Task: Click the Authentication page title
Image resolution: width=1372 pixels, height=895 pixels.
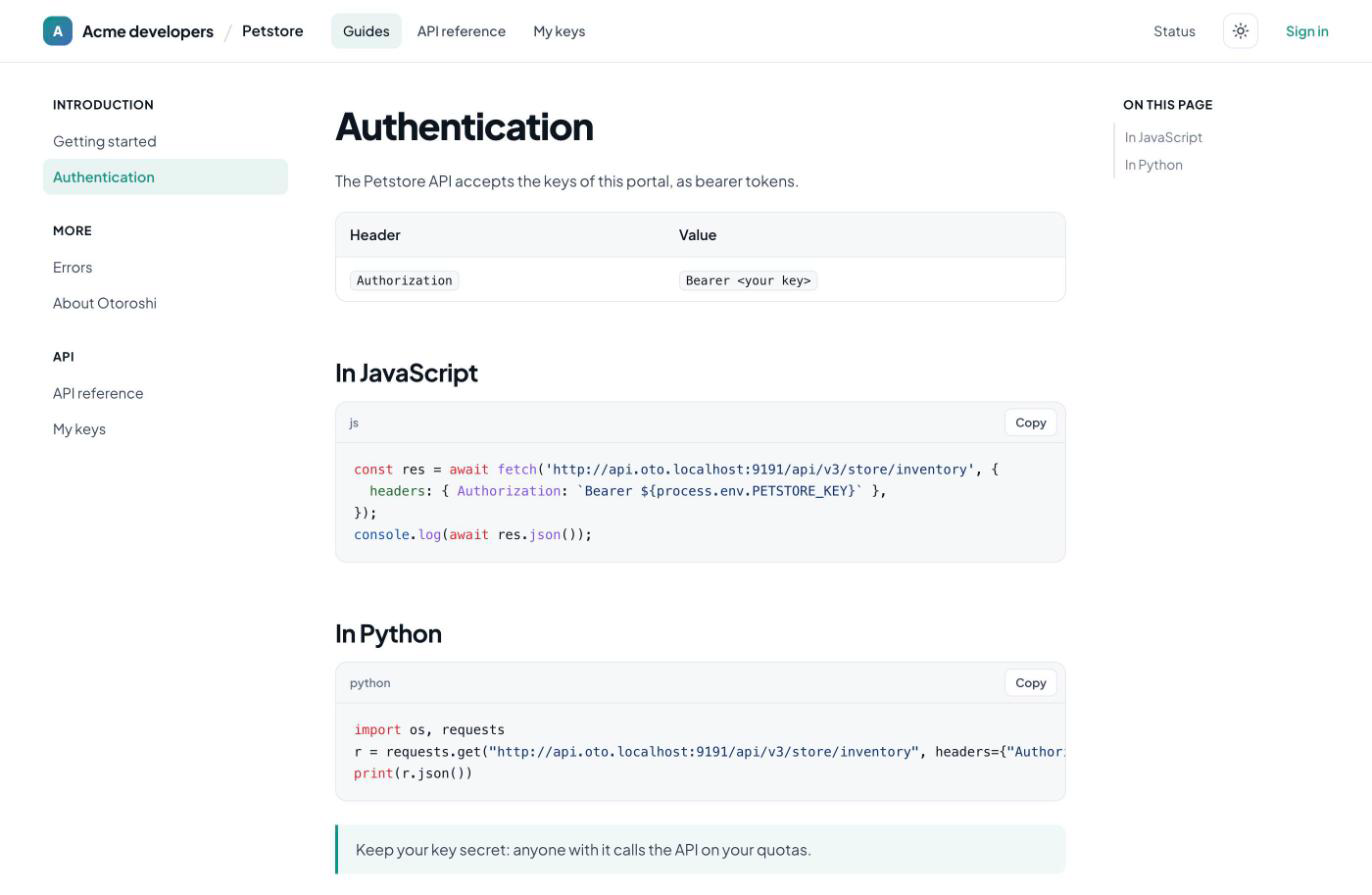Action: [464, 127]
